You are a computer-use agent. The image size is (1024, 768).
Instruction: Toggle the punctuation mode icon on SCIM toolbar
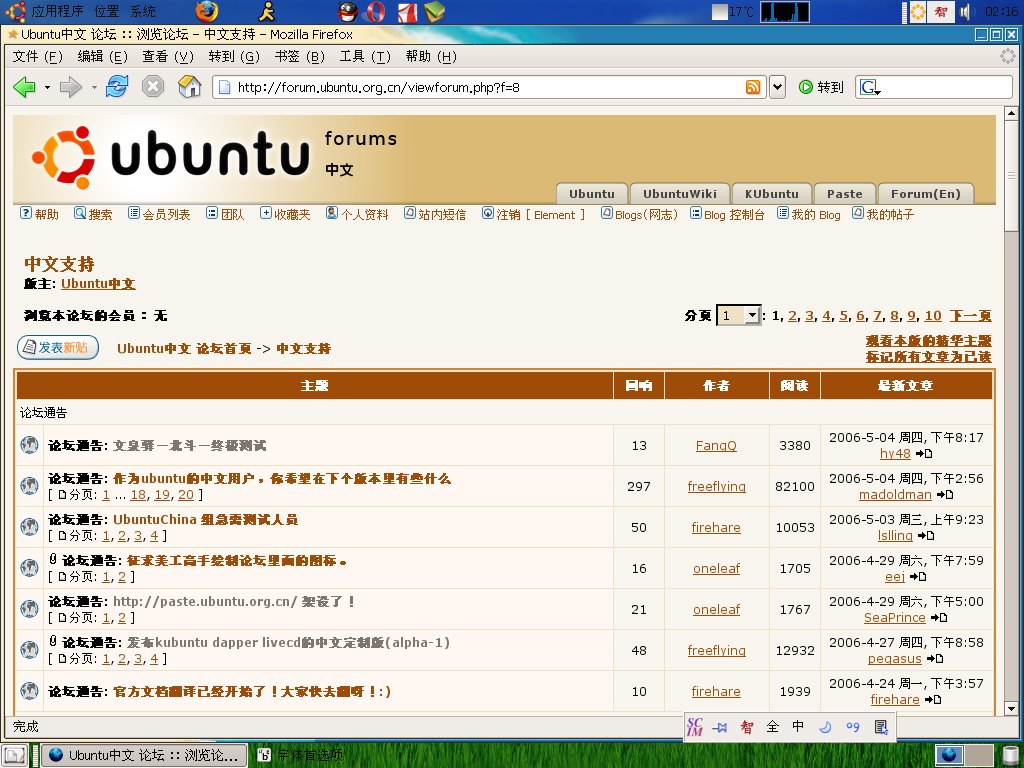pyautogui.click(x=853, y=727)
